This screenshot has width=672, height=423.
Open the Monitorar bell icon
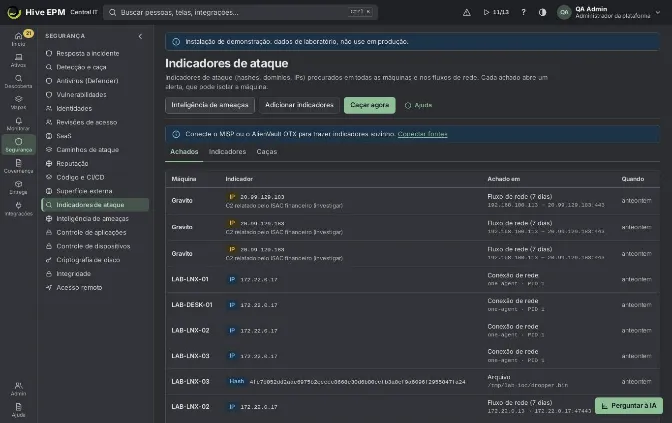[x=18, y=123]
